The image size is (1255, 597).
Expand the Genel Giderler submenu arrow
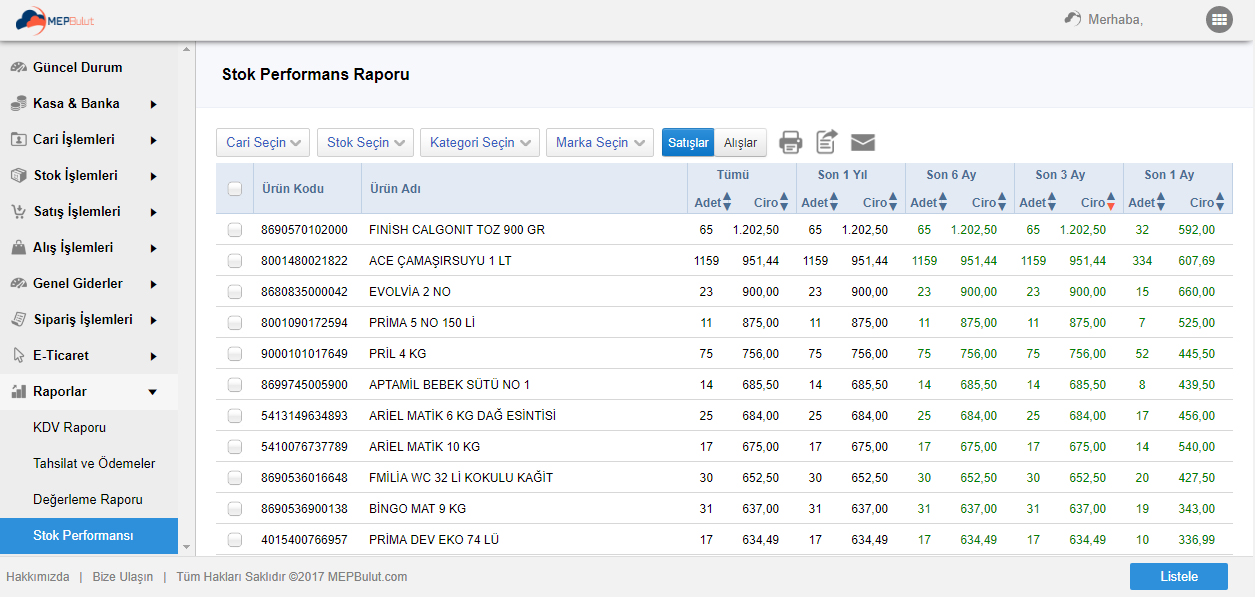coord(153,284)
